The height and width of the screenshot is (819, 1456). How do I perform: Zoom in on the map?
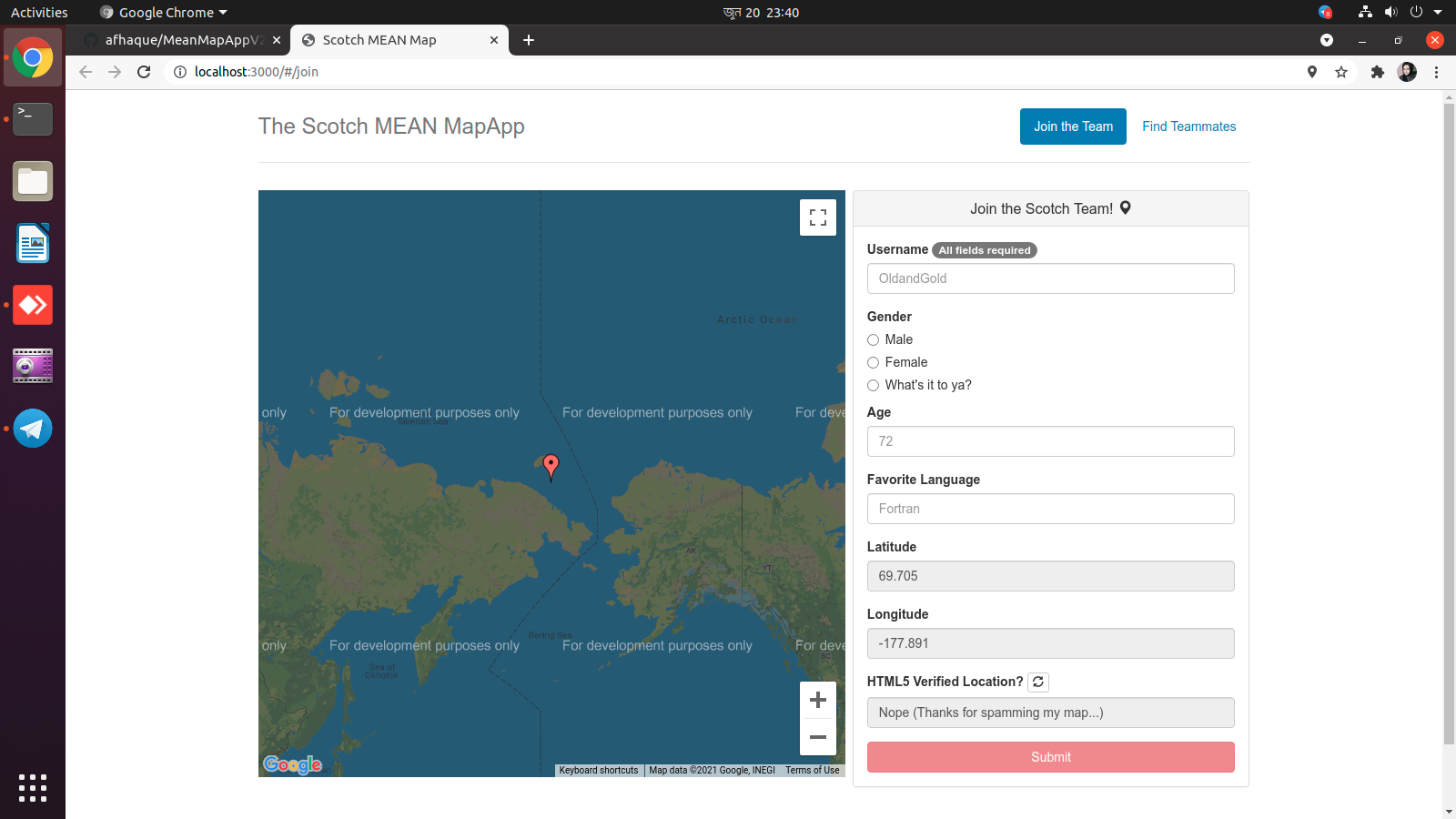pos(817,700)
